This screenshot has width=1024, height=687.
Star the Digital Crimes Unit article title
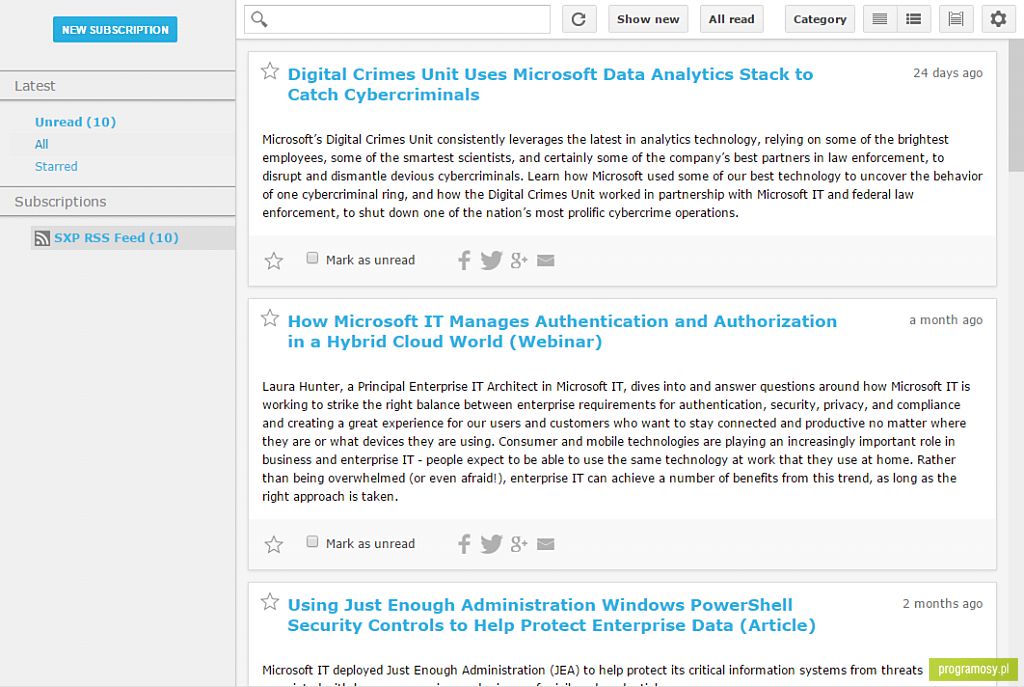(x=270, y=71)
